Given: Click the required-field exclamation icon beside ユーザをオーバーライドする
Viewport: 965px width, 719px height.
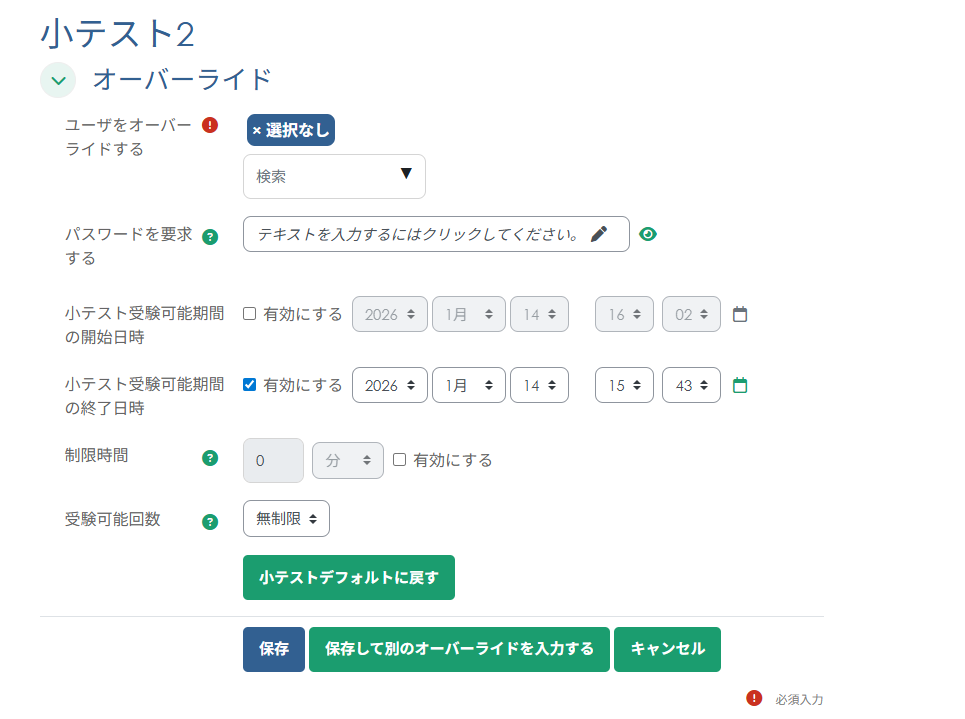Looking at the screenshot, I should tap(209, 123).
